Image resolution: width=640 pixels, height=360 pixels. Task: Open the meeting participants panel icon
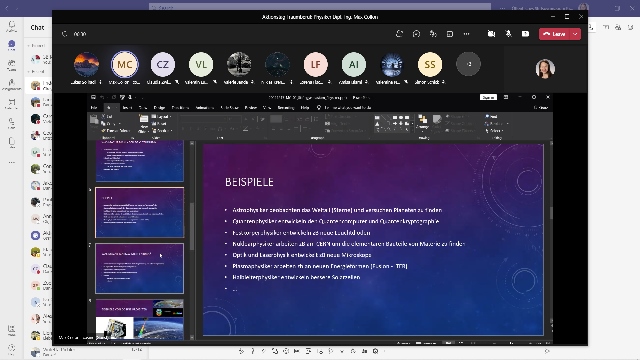[400, 34]
